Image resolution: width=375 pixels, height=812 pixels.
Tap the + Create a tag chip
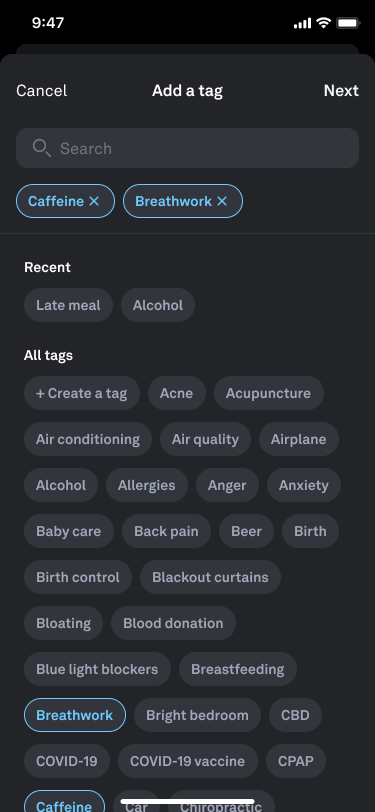(82, 393)
